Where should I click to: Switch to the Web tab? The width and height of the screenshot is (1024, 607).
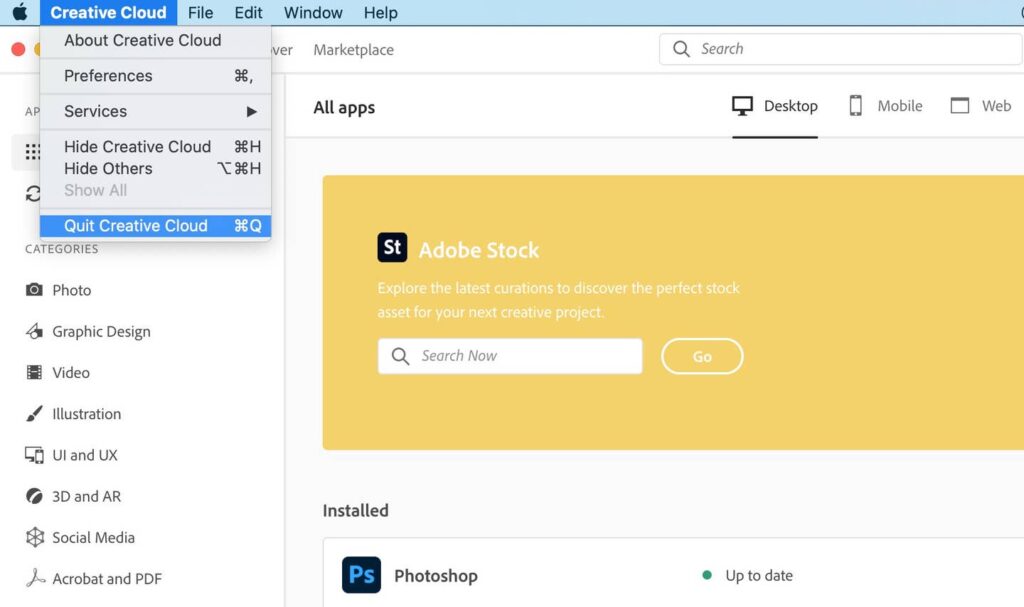tap(980, 106)
